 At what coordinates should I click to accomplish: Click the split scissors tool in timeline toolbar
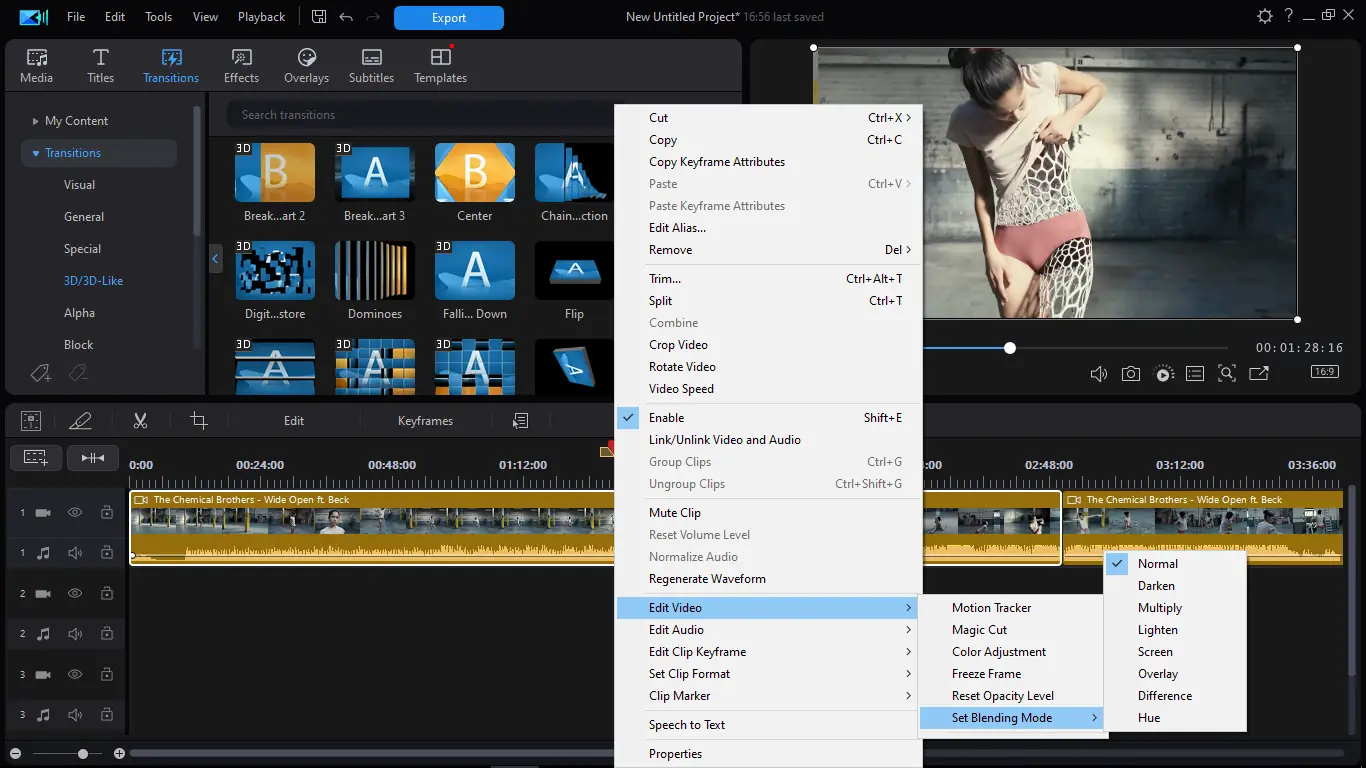140,421
